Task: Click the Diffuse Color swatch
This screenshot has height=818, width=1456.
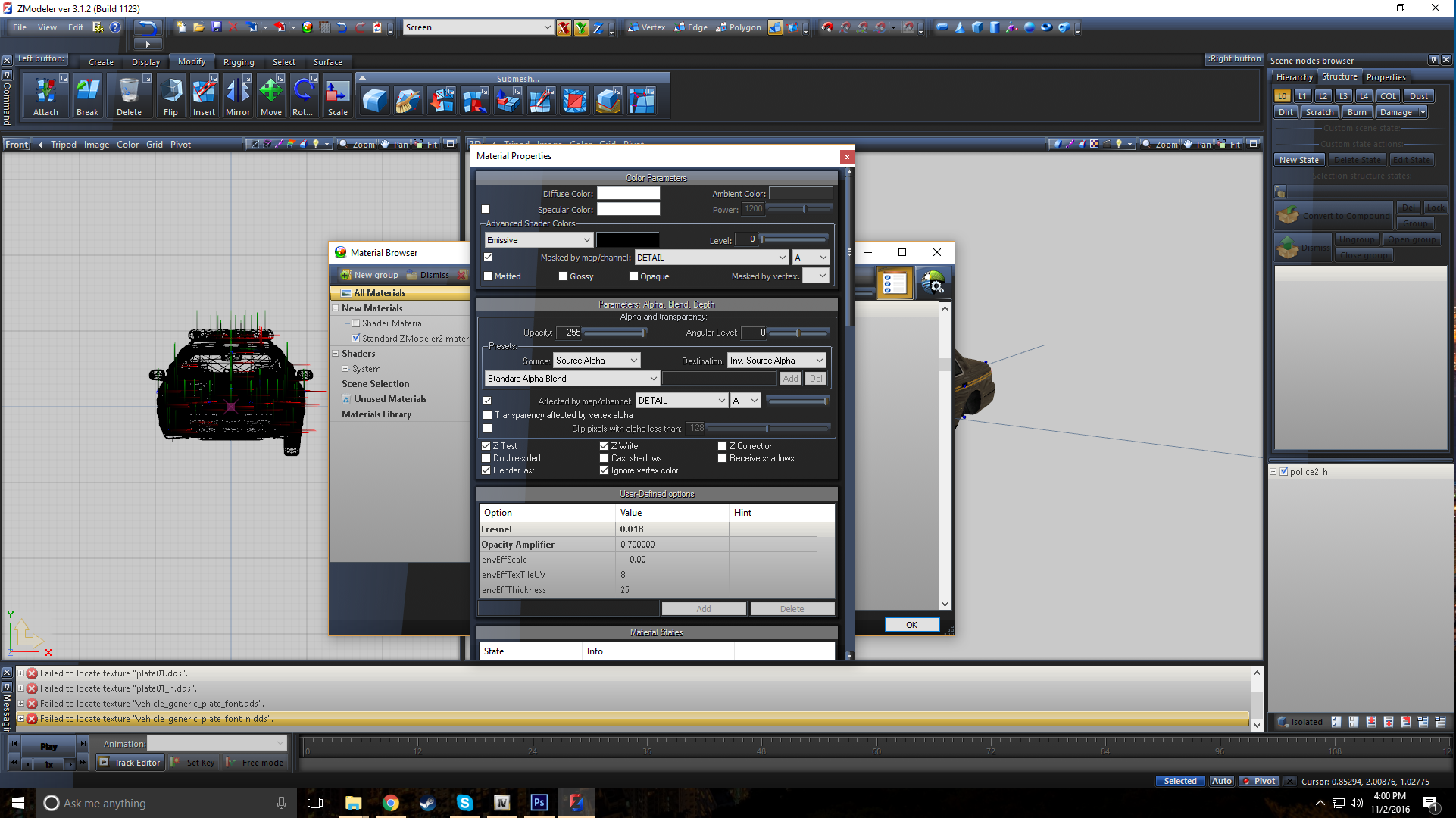Action: pos(628,194)
